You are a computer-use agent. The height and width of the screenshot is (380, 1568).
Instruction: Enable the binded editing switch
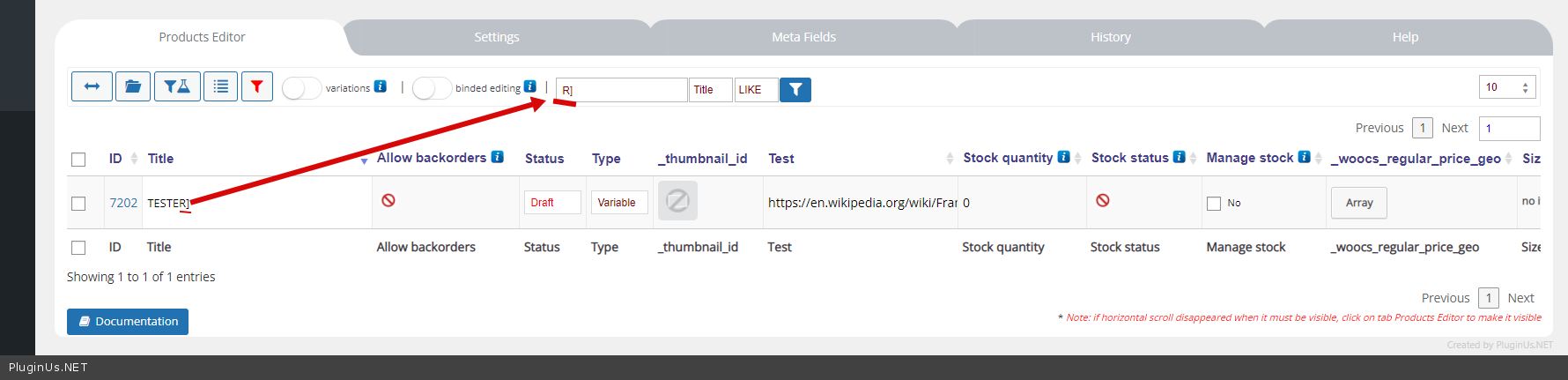point(432,88)
